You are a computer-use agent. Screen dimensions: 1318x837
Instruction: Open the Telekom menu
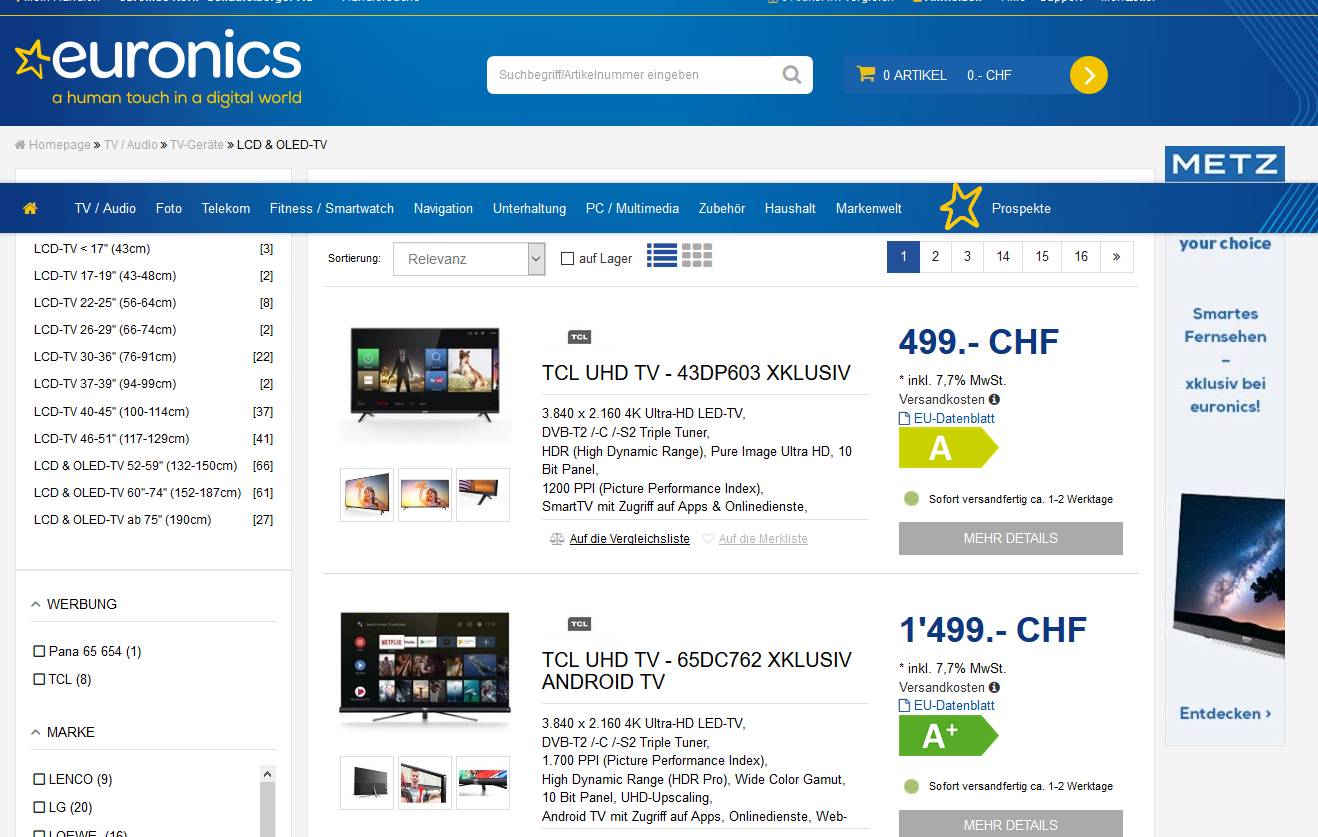(226, 208)
